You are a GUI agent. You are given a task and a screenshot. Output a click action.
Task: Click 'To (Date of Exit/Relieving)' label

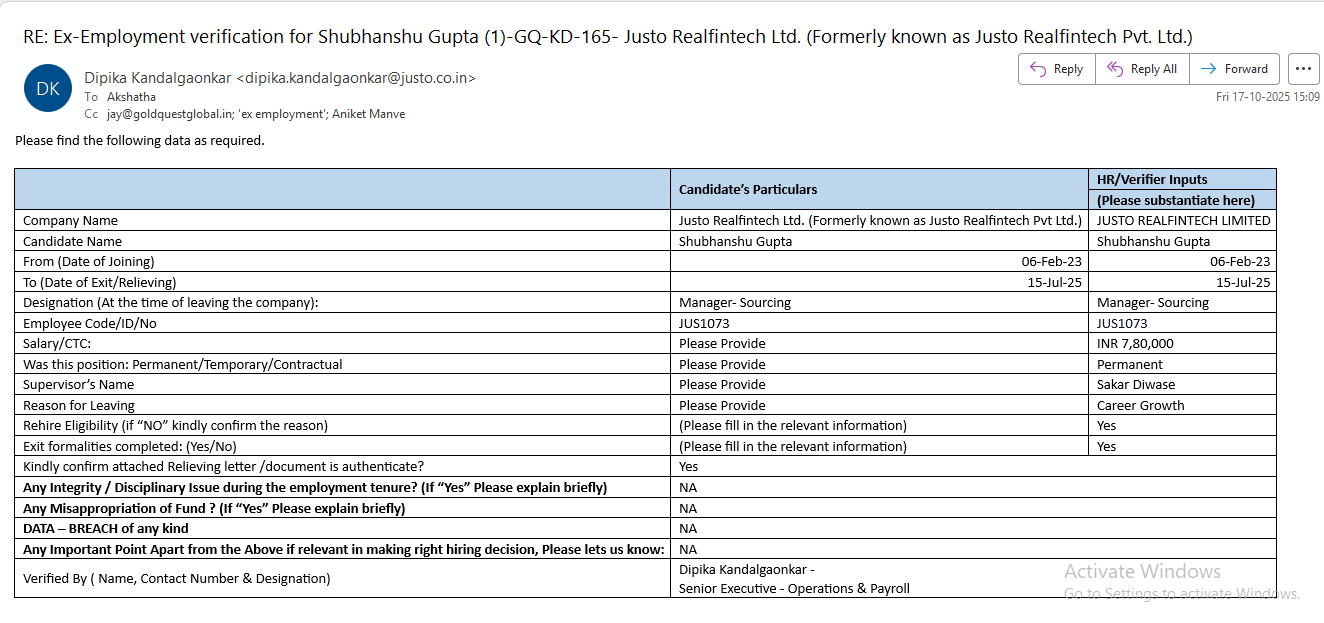[99, 282]
